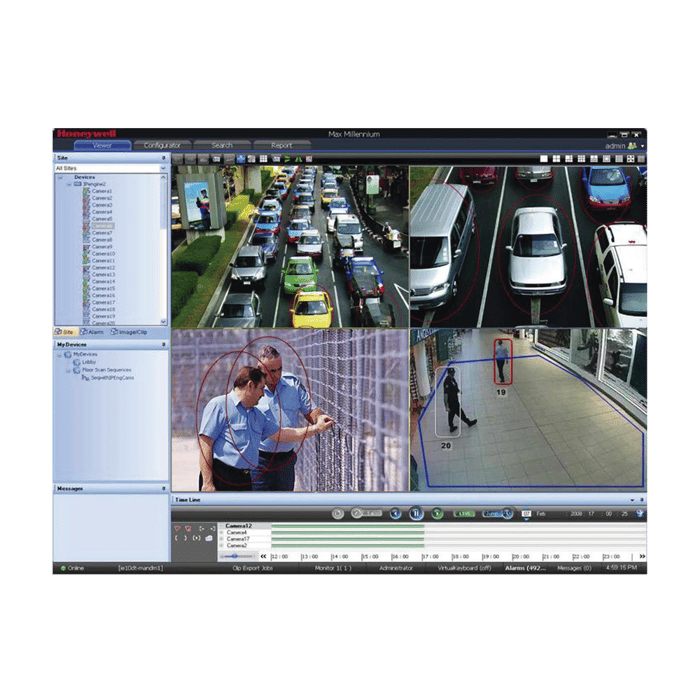The height and width of the screenshot is (700, 700).
Task: Select Lobby under MyDevices
Action: click(89, 362)
